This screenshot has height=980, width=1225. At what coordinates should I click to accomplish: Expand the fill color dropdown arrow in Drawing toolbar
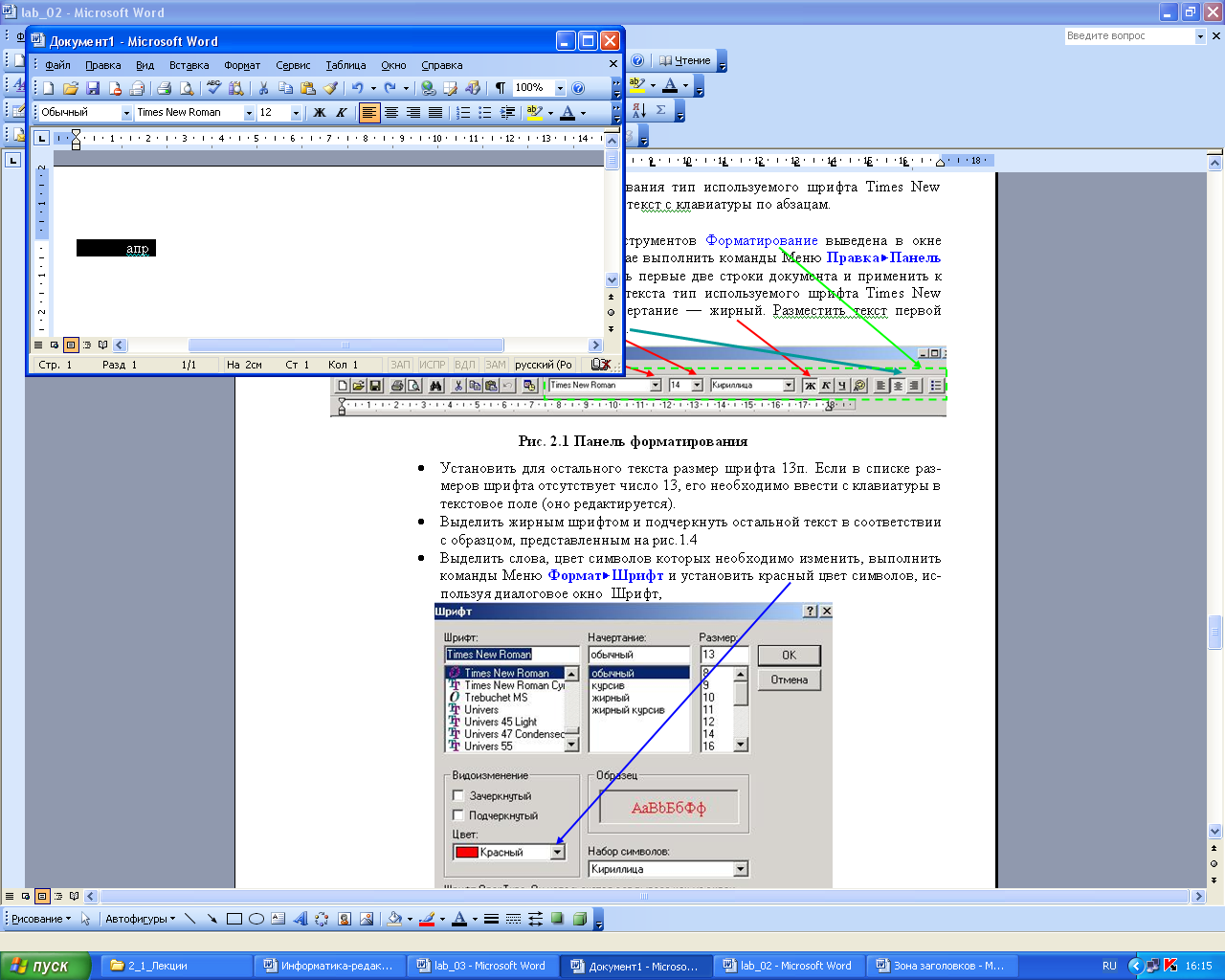tap(410, 919)
